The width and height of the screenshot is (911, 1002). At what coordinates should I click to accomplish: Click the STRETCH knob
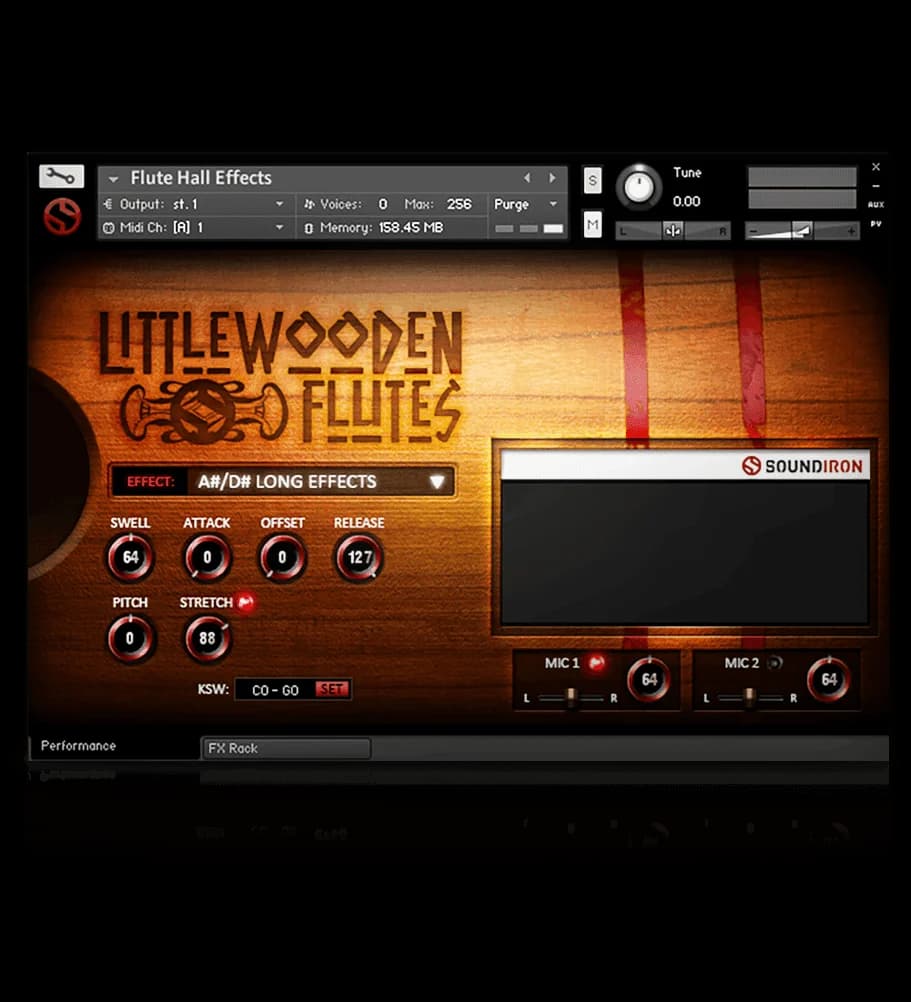click(x=207, y=638)
